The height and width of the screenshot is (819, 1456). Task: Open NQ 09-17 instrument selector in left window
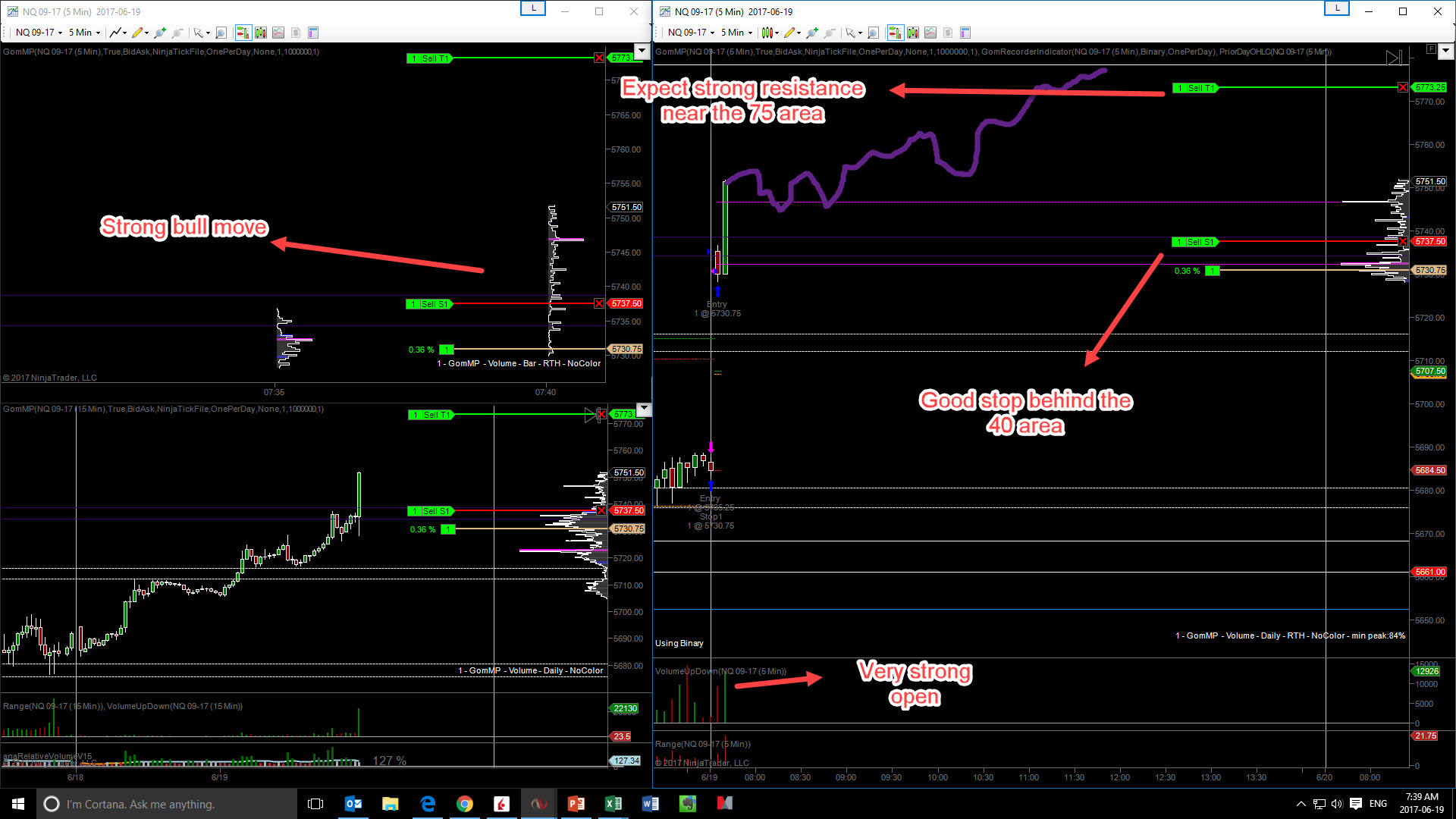39,33
